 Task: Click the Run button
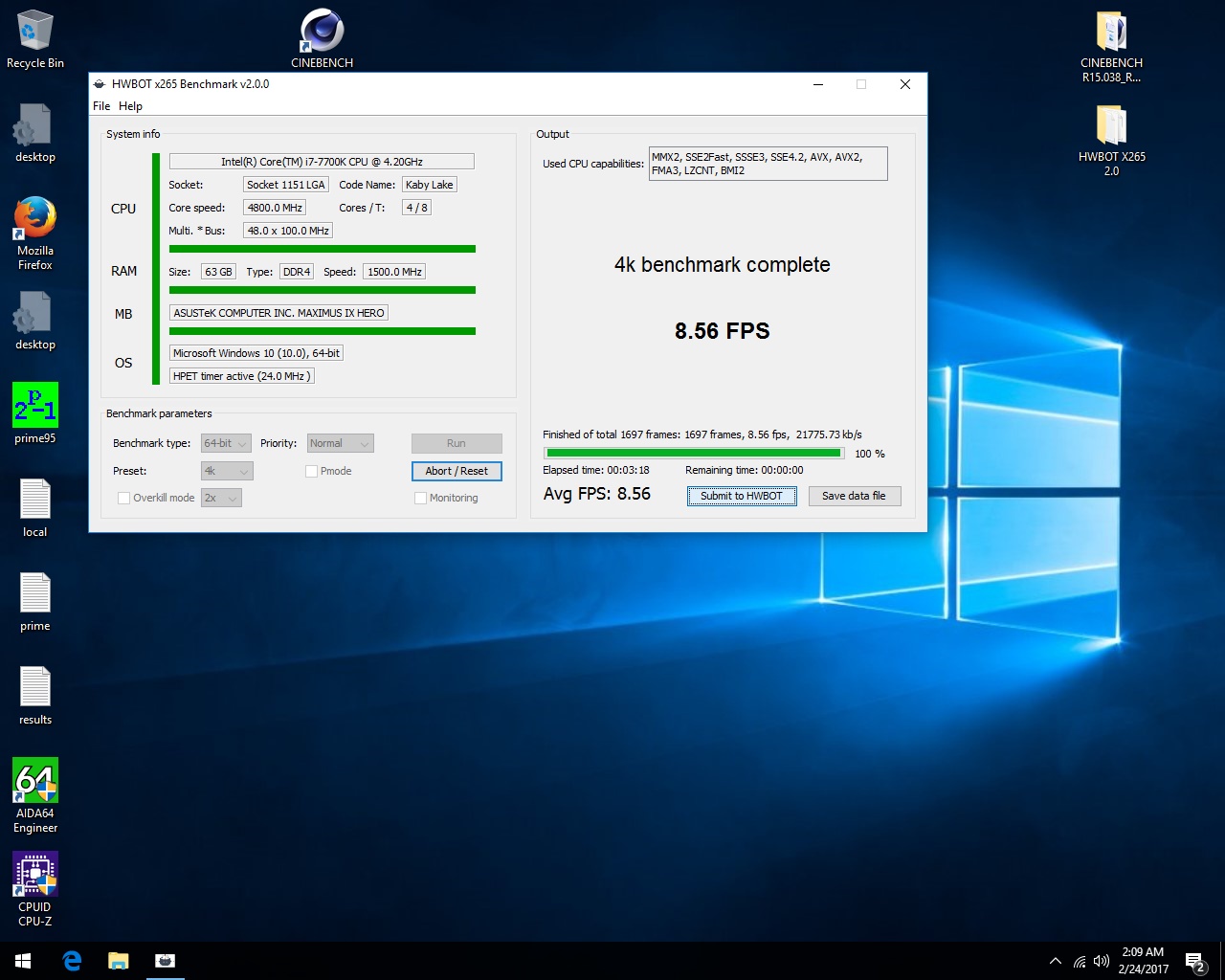[x=457, y=443]
